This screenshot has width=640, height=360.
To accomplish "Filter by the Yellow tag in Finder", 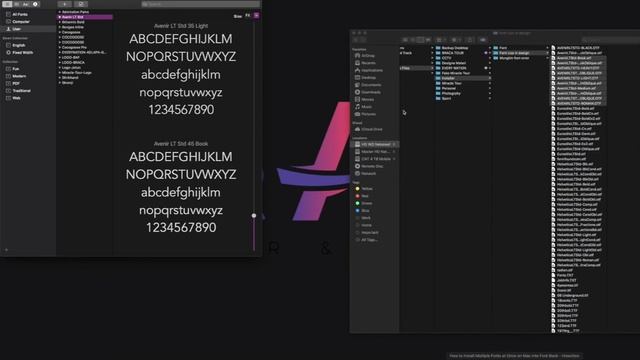I will (364, 189).
